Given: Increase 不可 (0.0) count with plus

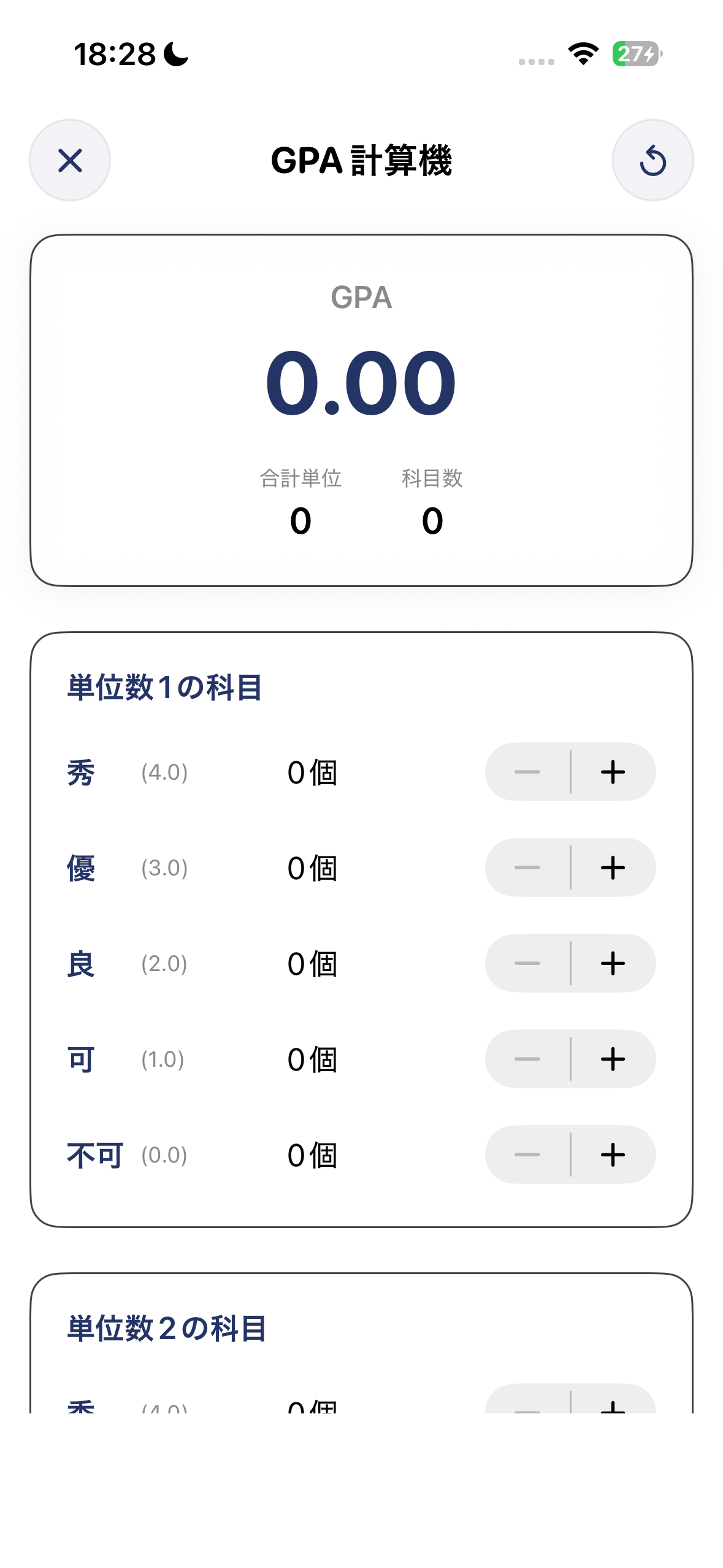Looking at the screenshot, I should pos(613,1155).
